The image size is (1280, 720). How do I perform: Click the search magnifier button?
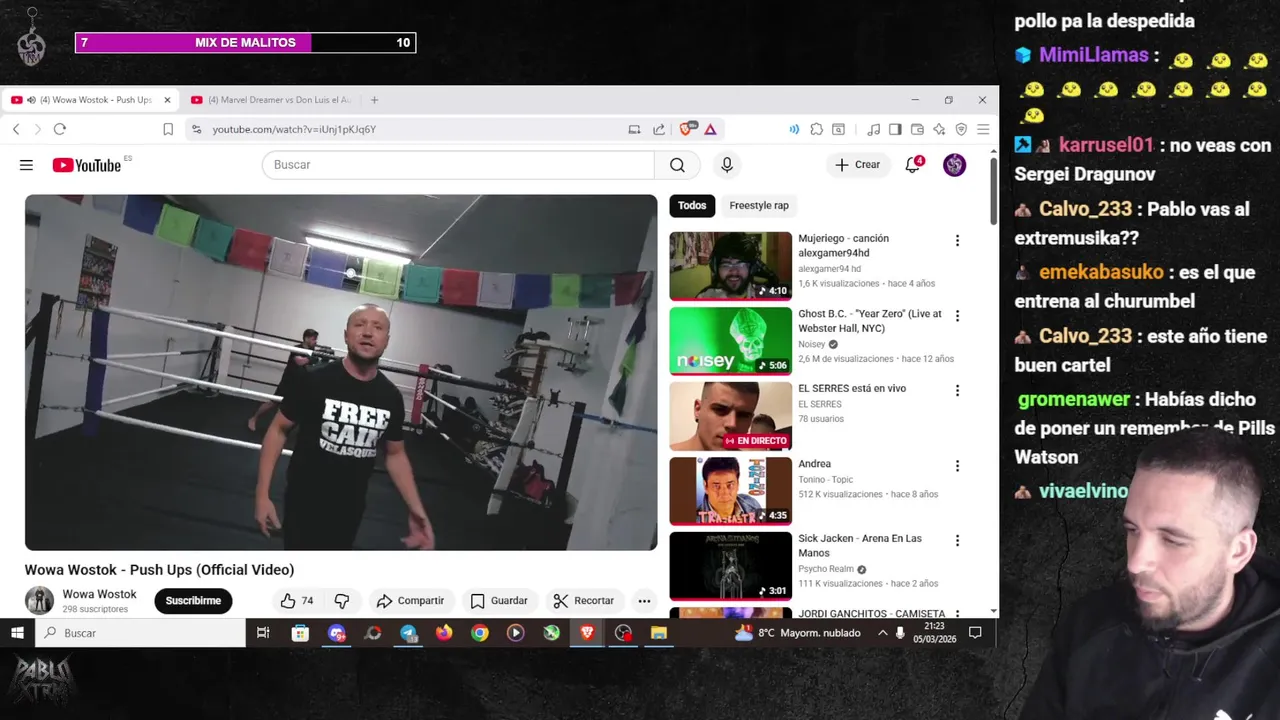tap(677, 165)
